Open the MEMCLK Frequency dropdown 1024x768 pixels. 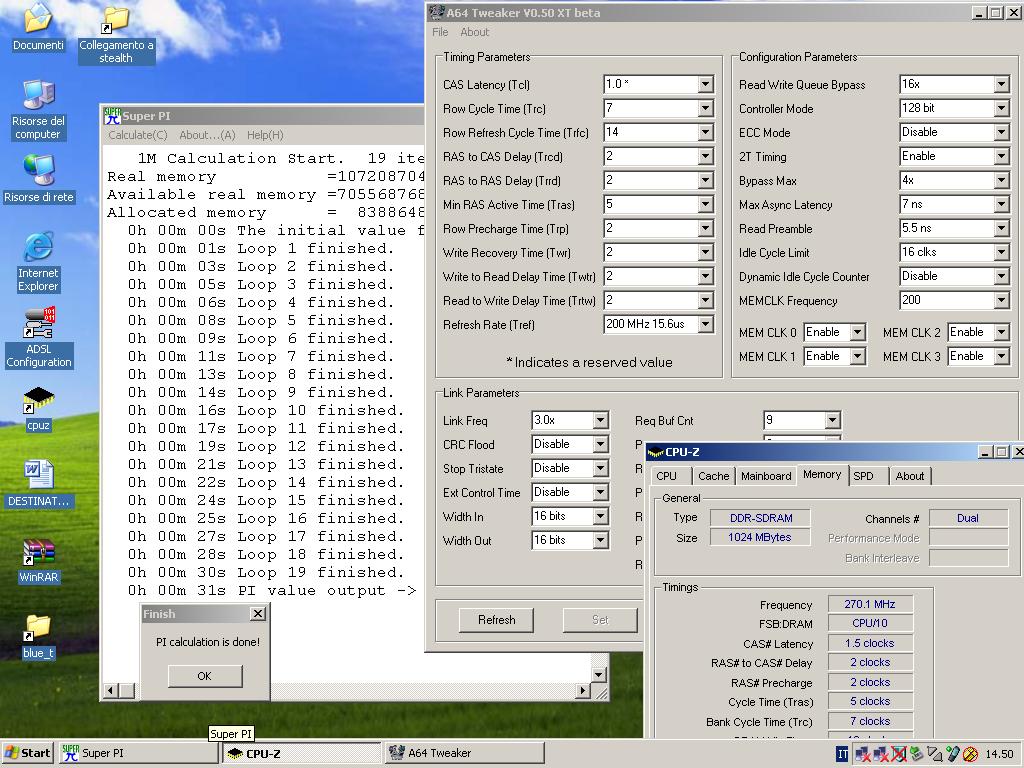(1001, 300)
